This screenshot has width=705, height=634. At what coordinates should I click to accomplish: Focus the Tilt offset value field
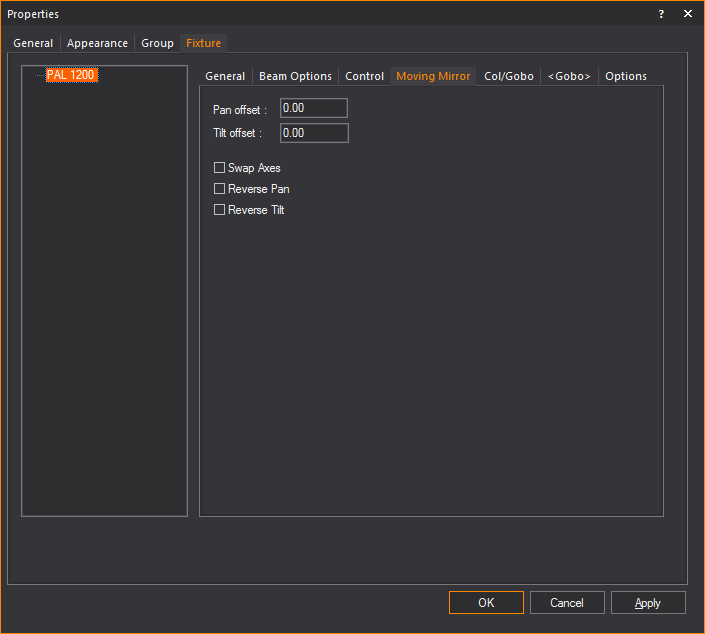click(x=314, y=133)
